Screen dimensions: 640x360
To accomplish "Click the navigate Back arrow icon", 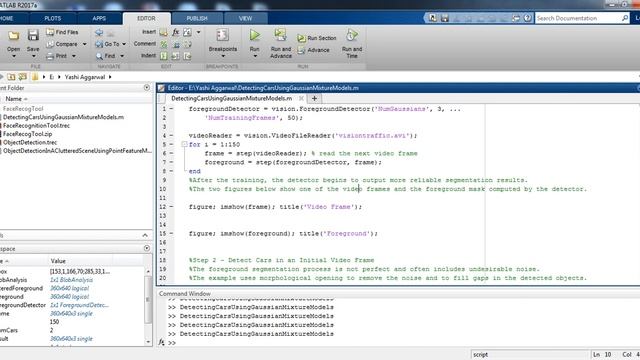I will 99,32.
